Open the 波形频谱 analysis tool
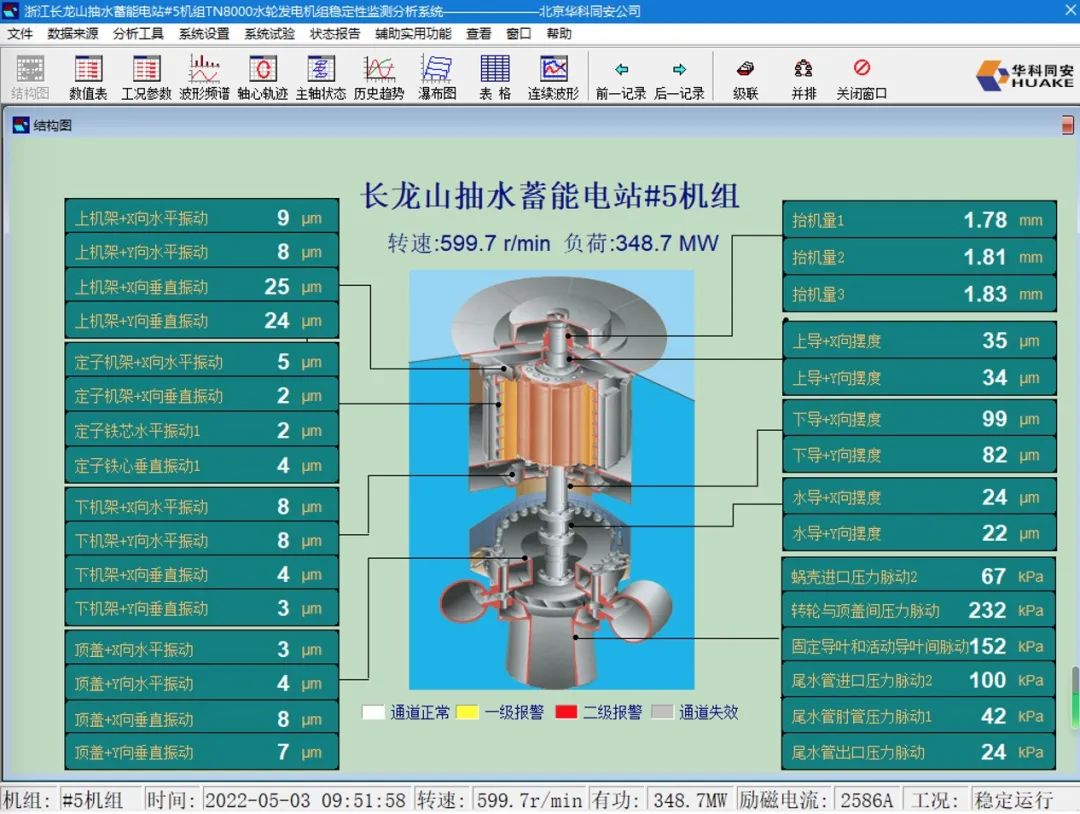This screenshot has height=814, width=1080. pos(204,77)
